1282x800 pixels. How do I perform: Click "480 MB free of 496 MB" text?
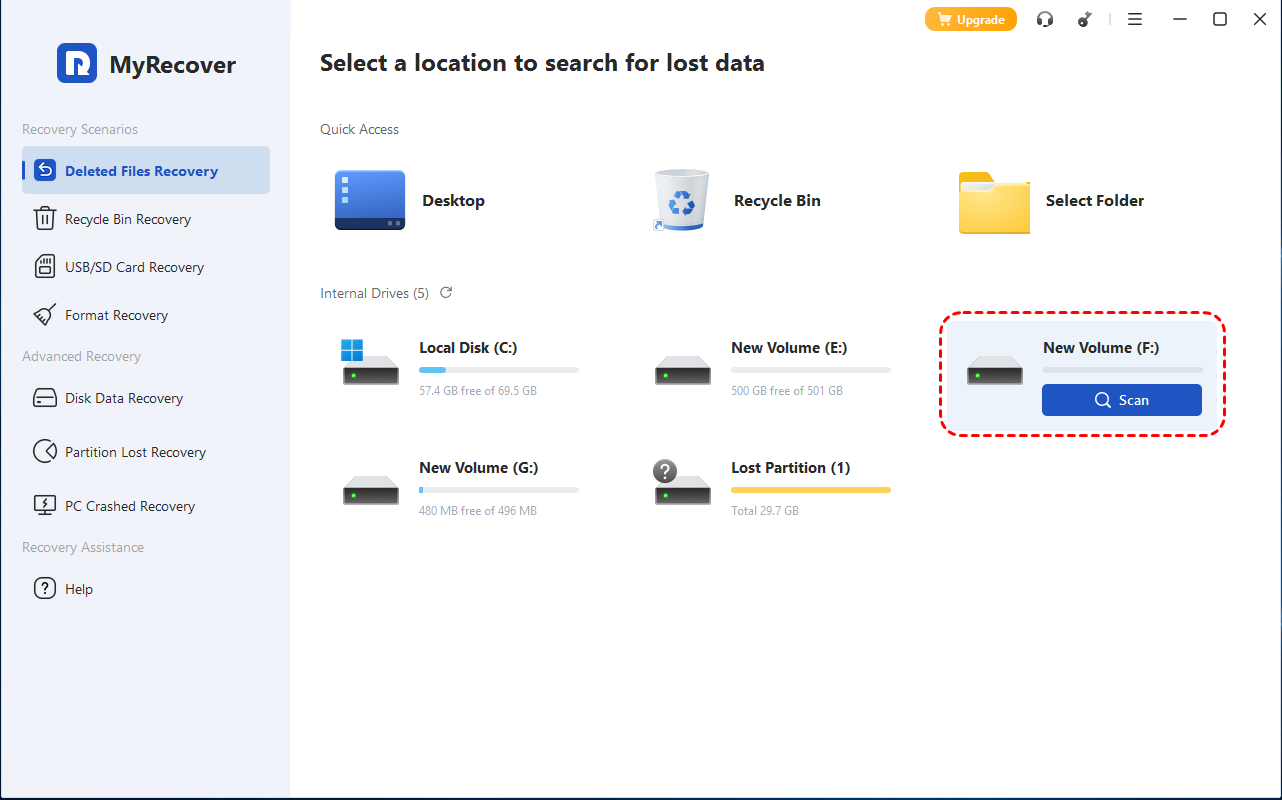(478, 510)
